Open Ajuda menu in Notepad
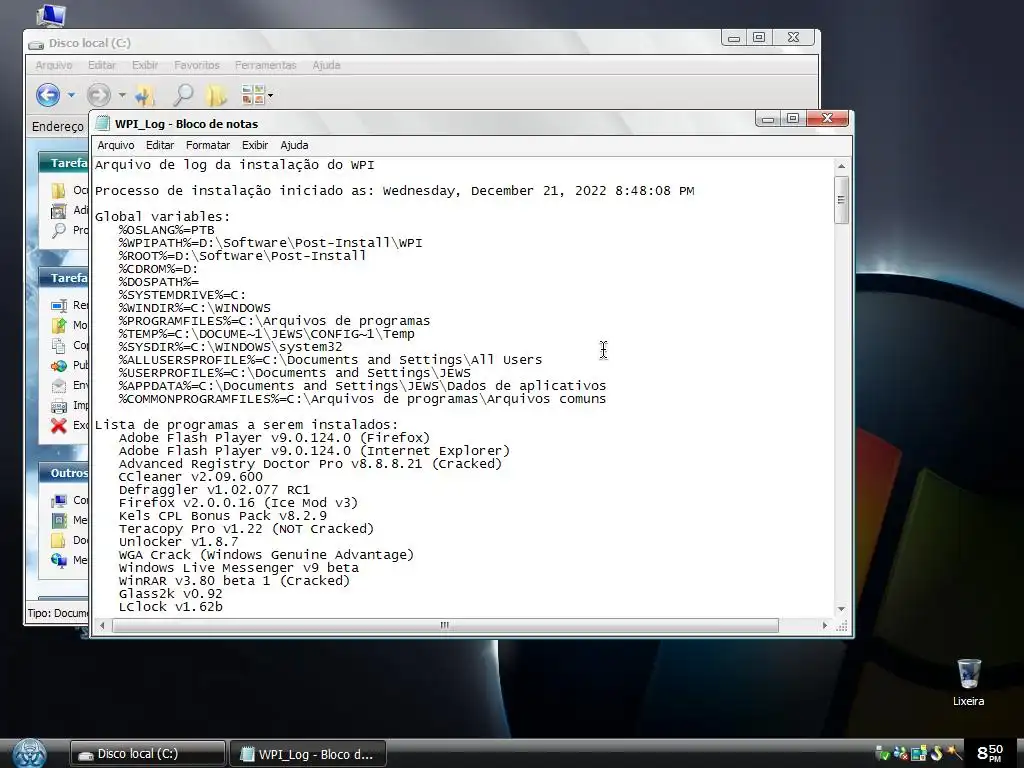This screenshot has height=768, width=1024. 294,145
